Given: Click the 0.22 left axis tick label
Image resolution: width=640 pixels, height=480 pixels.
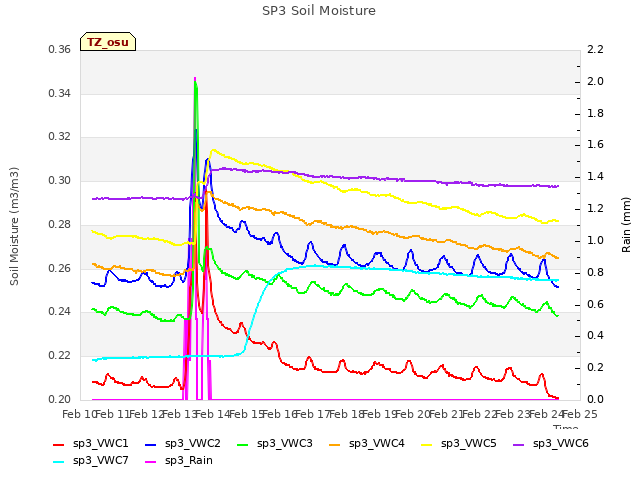Looking at the screenshot, I should (60, 356).
